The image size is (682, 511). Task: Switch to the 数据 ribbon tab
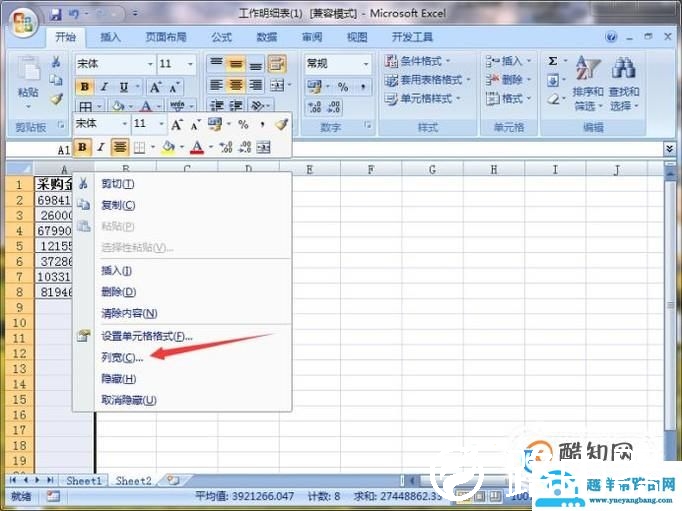click(x=267, y=37)
